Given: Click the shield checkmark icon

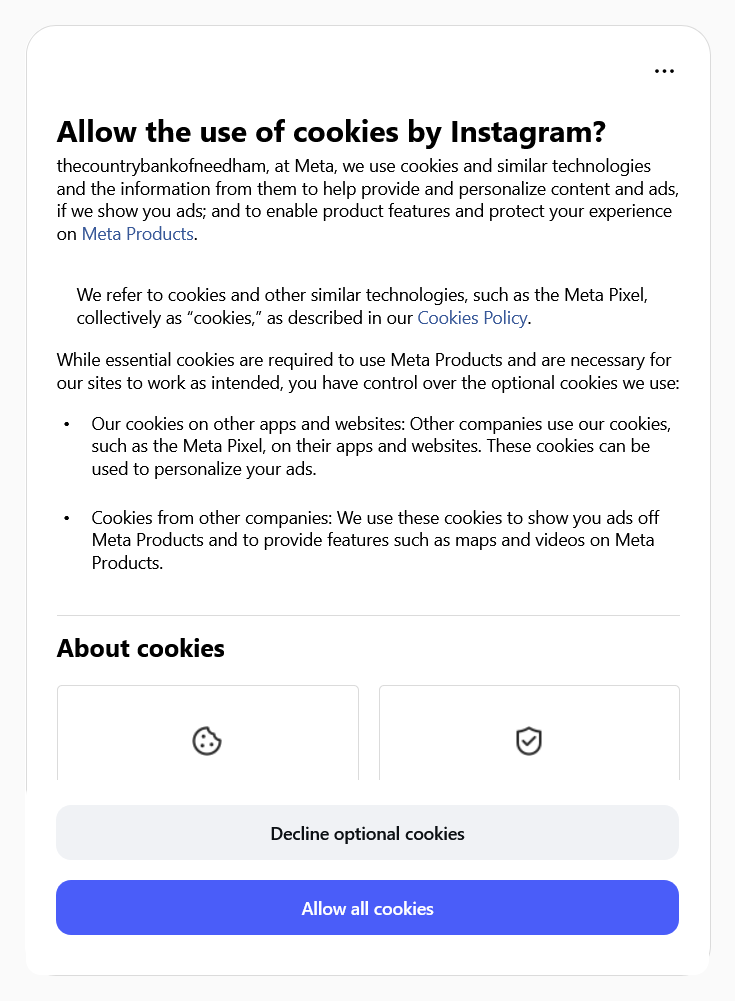Looking at the screenshot, I should click(528, 741).
